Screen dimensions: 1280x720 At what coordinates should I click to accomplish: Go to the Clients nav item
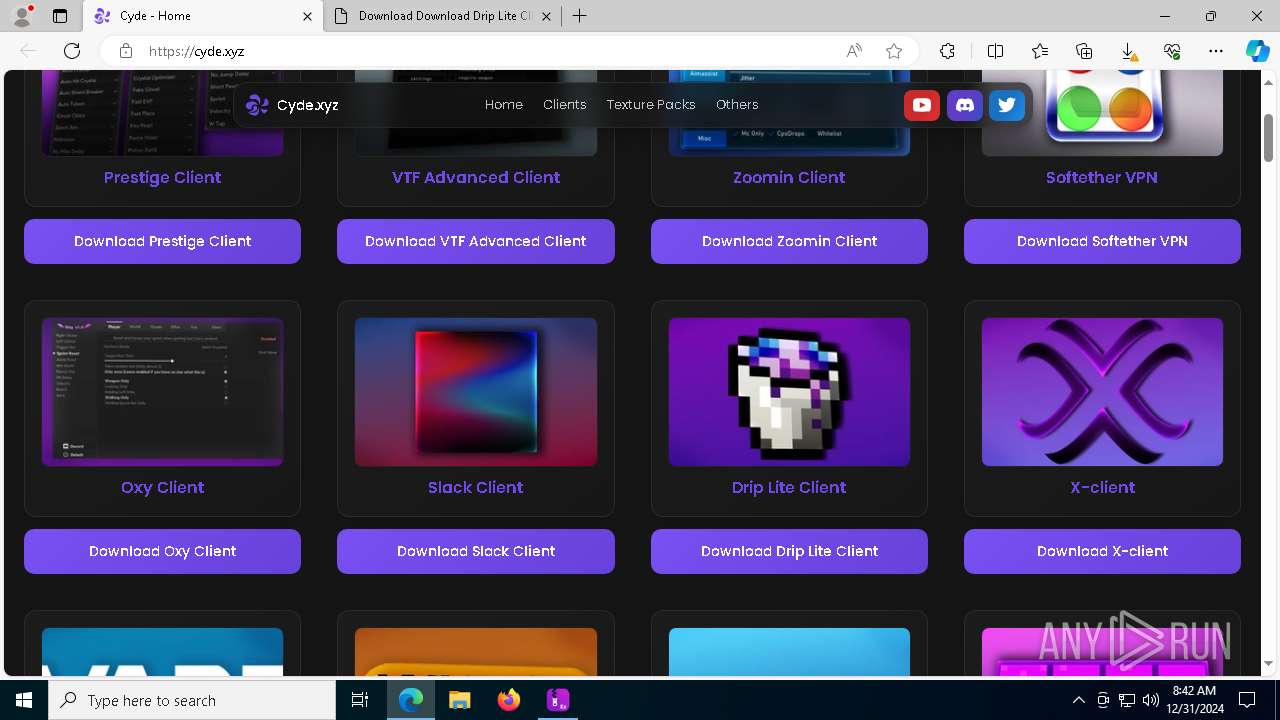565,105
